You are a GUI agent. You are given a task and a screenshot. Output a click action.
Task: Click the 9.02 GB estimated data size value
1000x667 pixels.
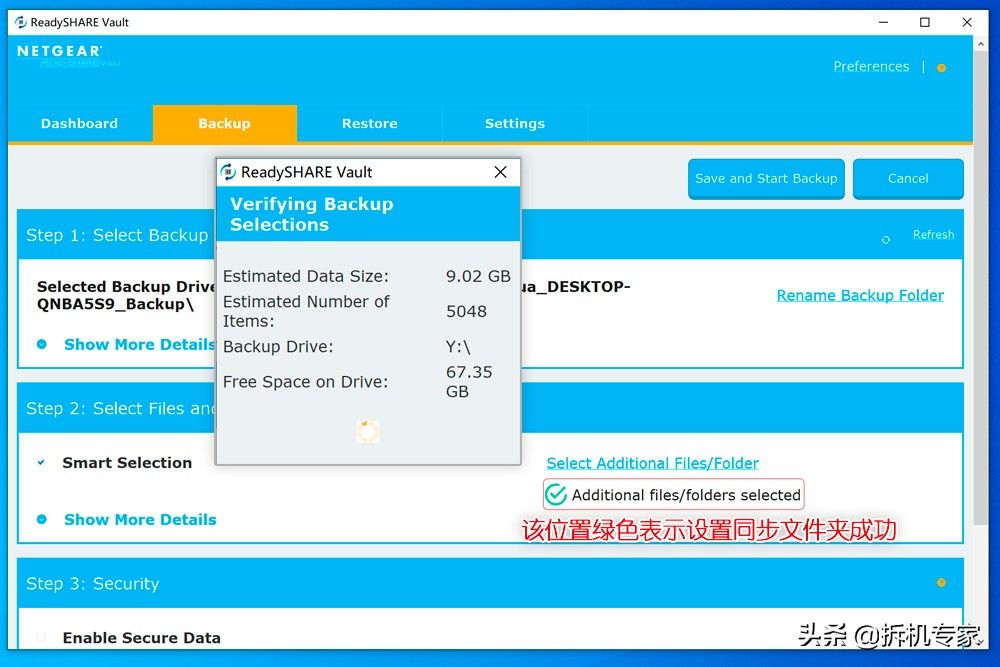point(478,276)
